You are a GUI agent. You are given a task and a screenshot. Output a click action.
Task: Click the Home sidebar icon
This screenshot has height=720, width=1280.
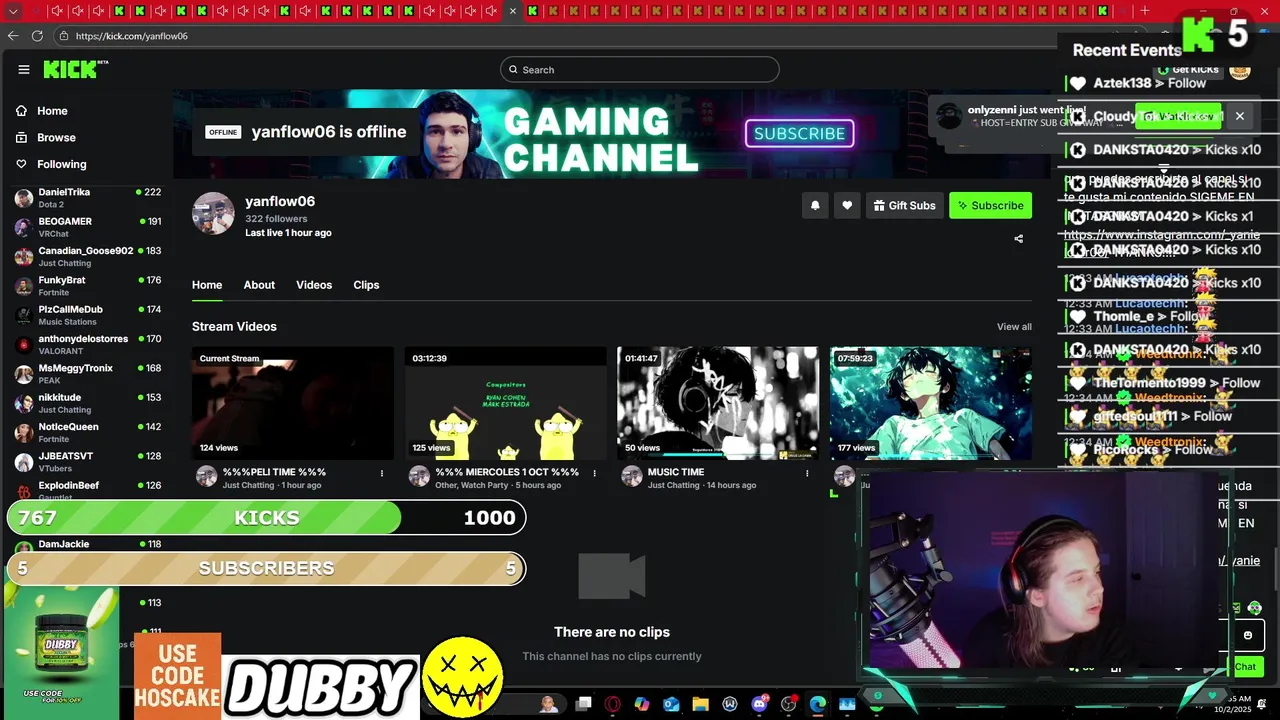(21, 111)
